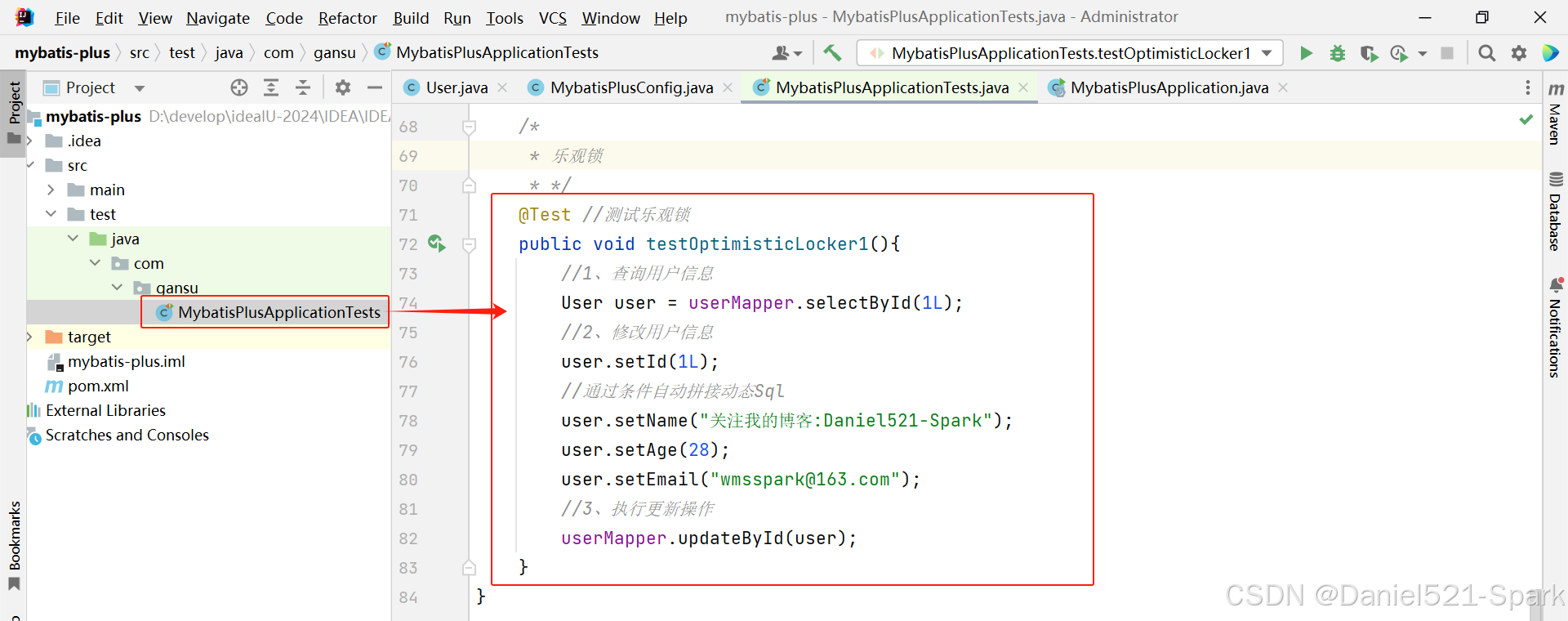Open IDE settings gear in the toolbar

pyautogui.click(x=1519, y=53)
